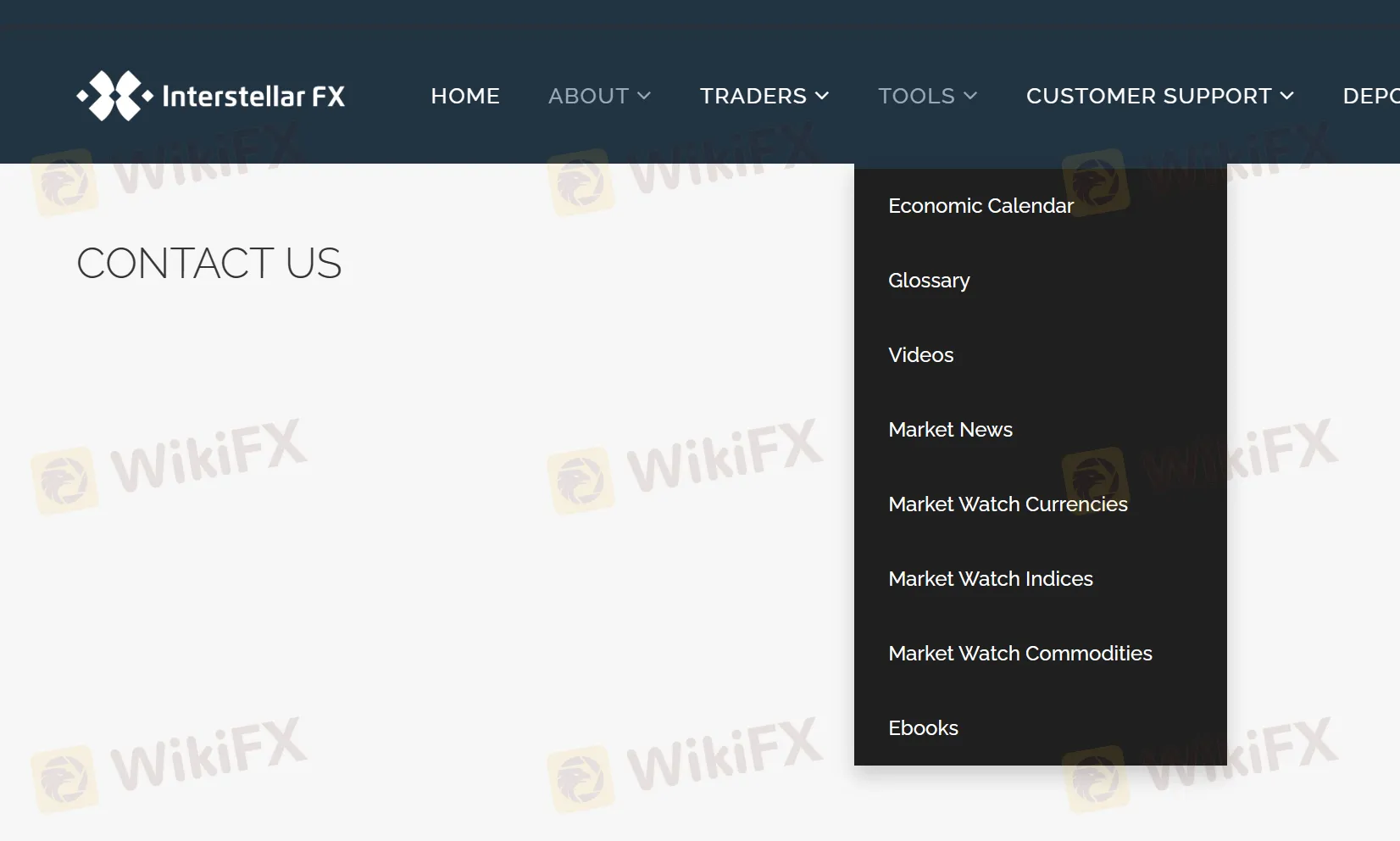Image resolution: width=1400 pixels, height=841 pixels.
Task: Go to the HOME page
Action: tap(464, 96)
